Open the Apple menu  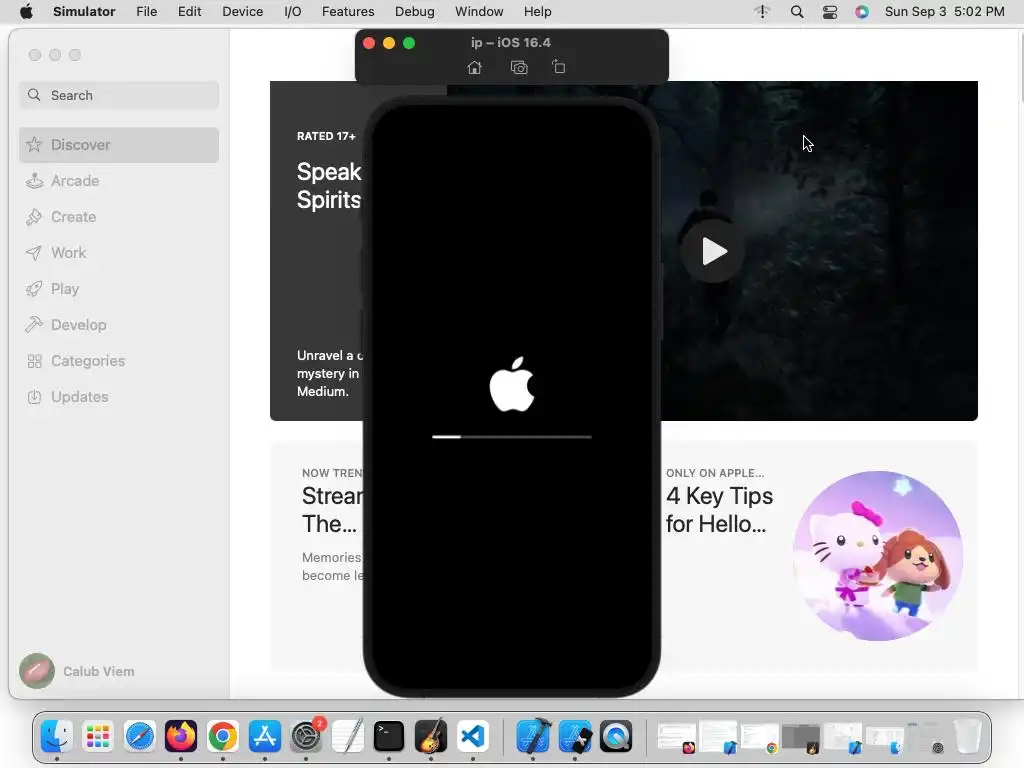click(26, 12)
